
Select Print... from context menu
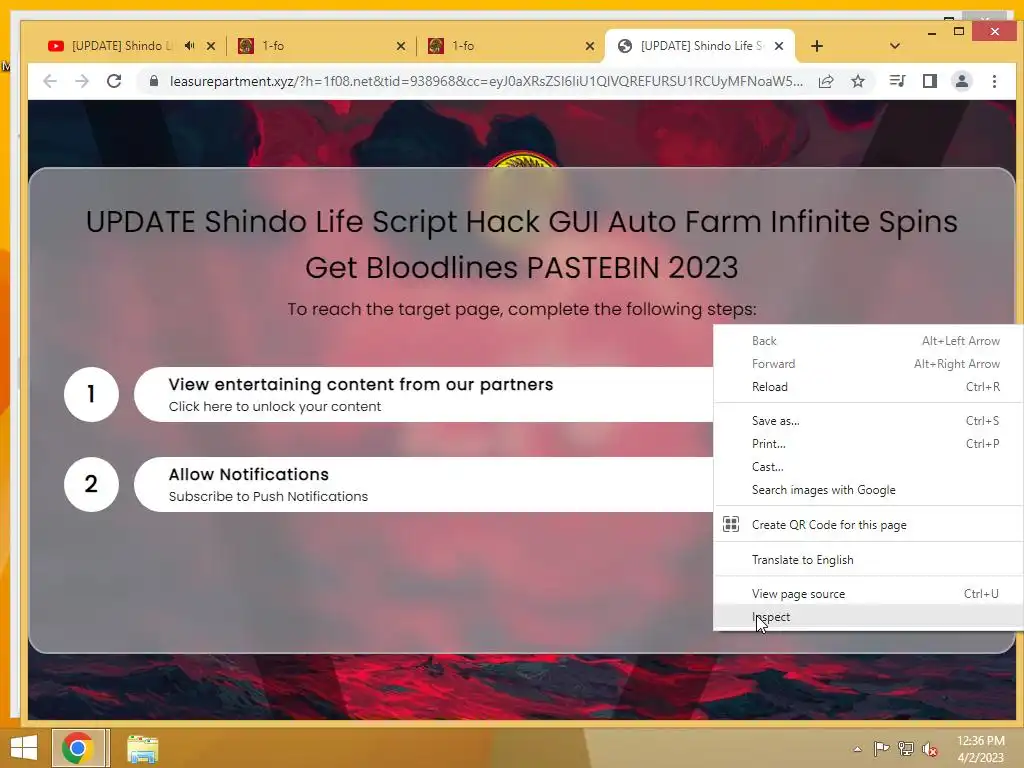(x=868, y=443)
